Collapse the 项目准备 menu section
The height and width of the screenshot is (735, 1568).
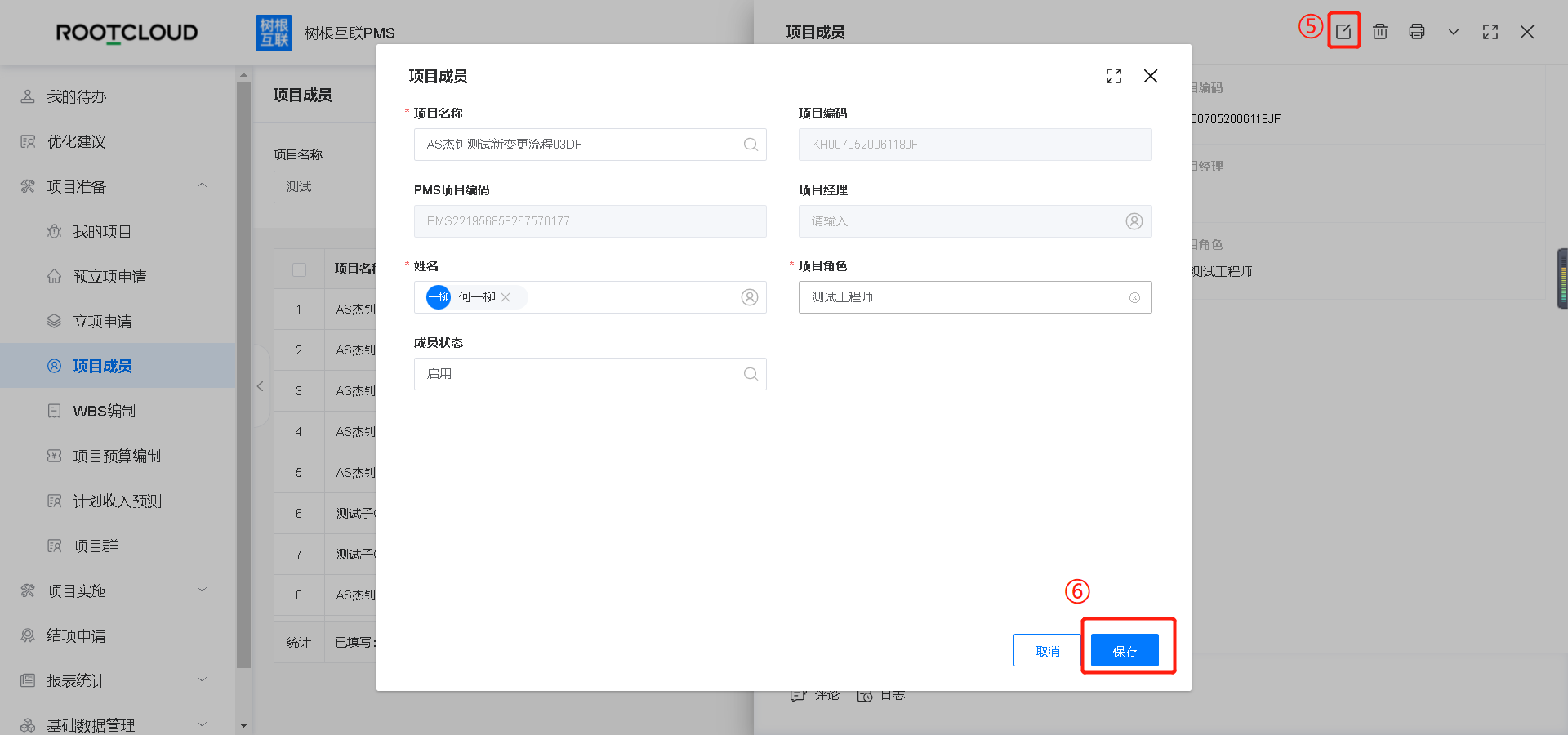(x=203, y=186)
